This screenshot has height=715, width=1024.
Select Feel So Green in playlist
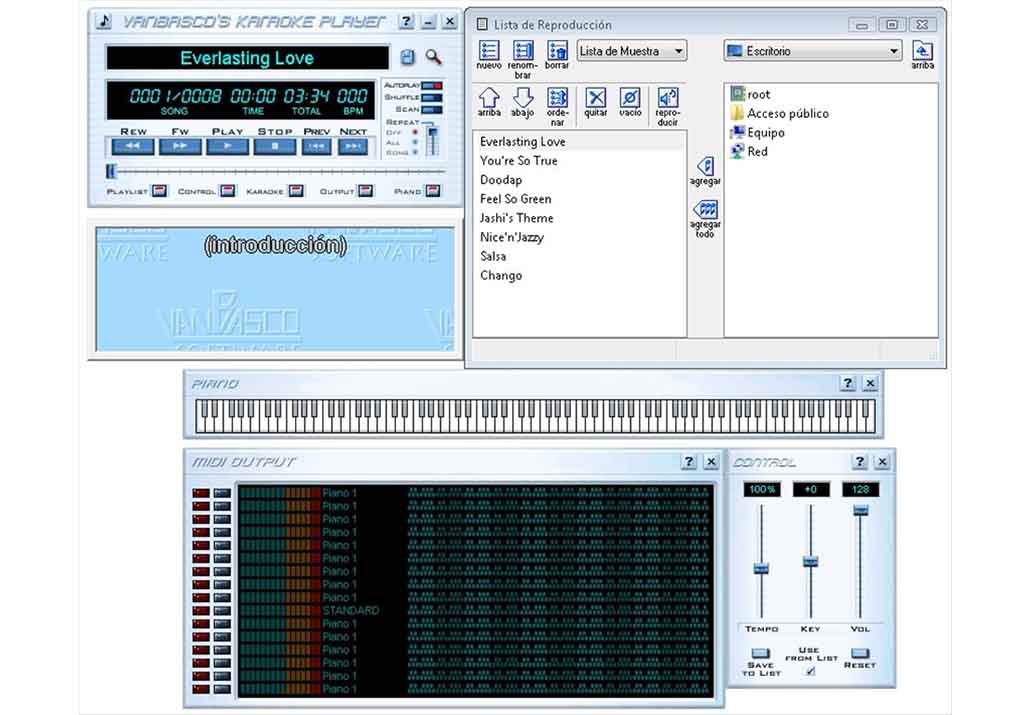tap(579, 199)
